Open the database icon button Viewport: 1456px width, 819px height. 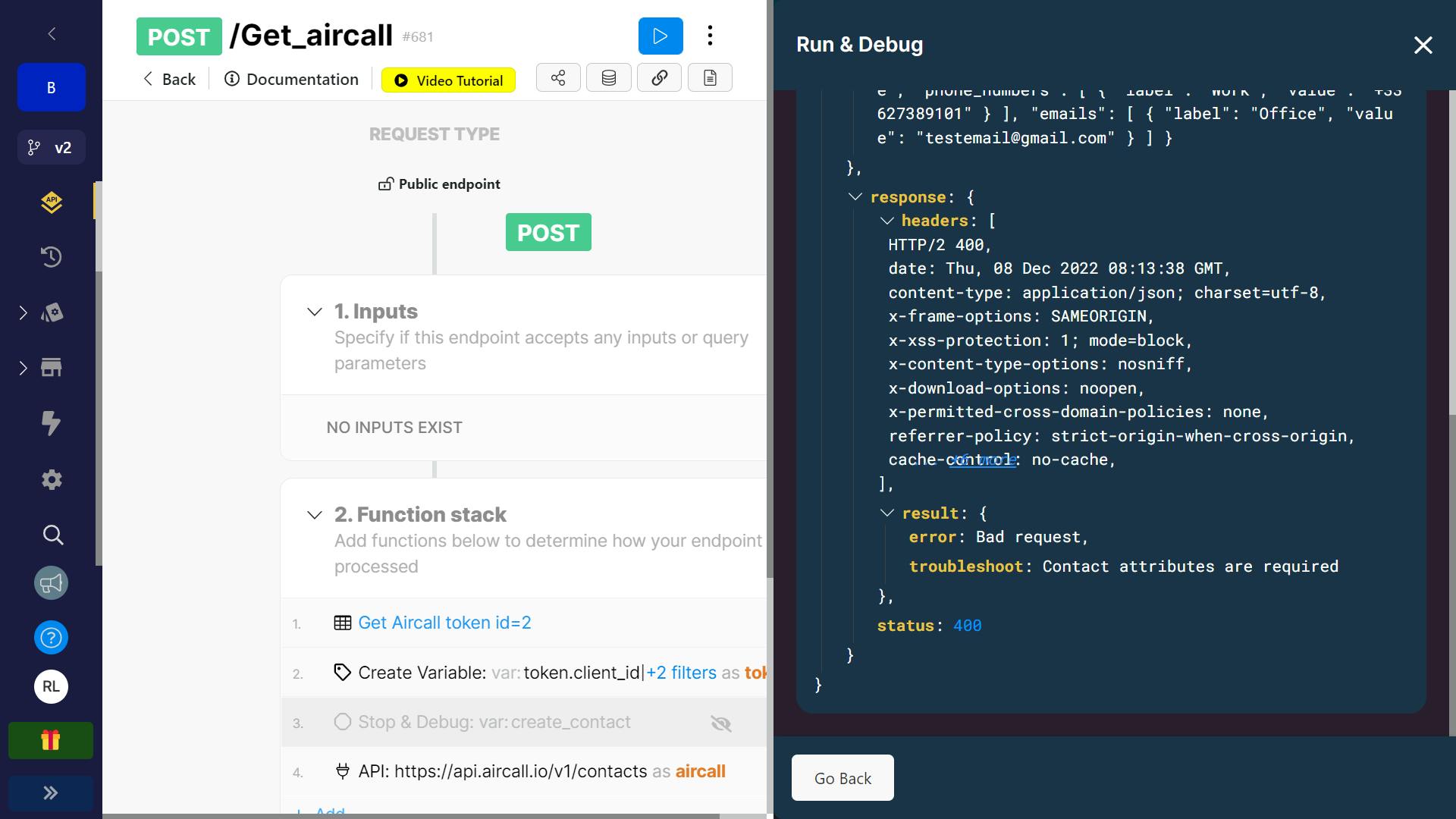click(608, 78)
